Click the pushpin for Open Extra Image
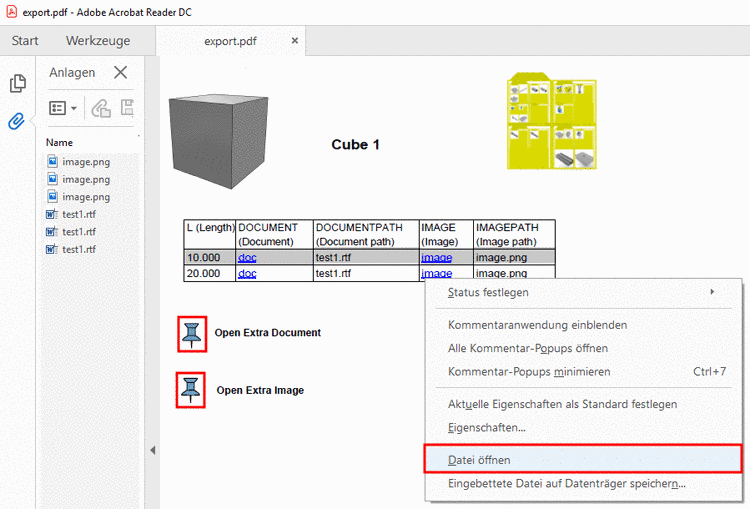The image size is (750, 509). (x=191, y=390)
